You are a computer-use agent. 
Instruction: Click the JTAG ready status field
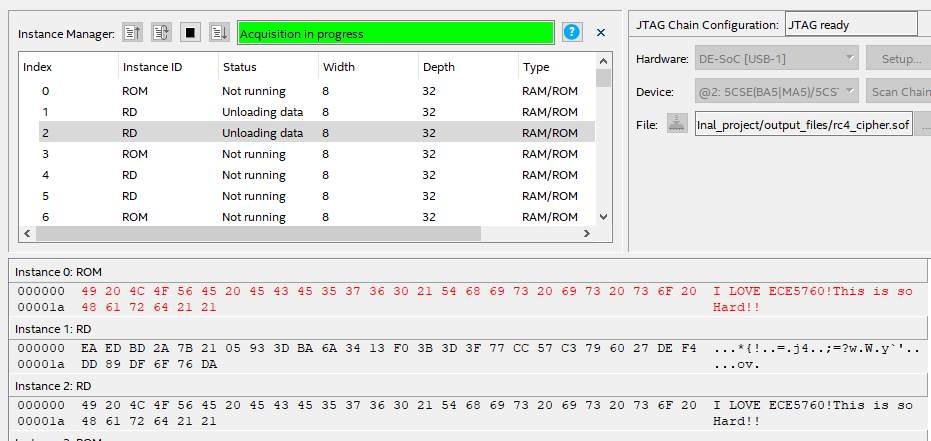point(851,25)
